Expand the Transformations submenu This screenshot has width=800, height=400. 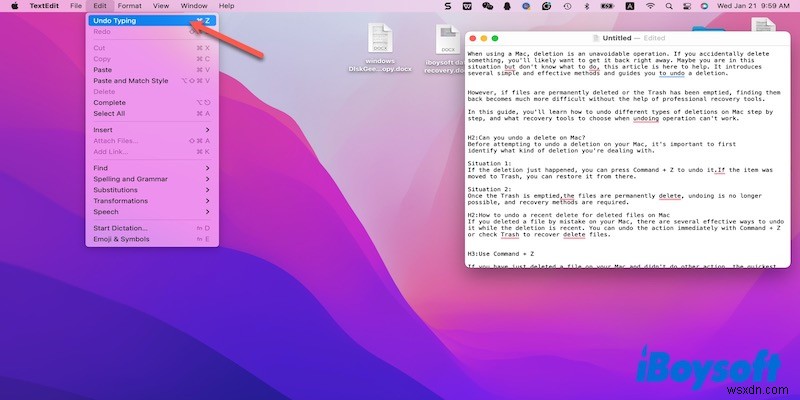tap(152, 201)
